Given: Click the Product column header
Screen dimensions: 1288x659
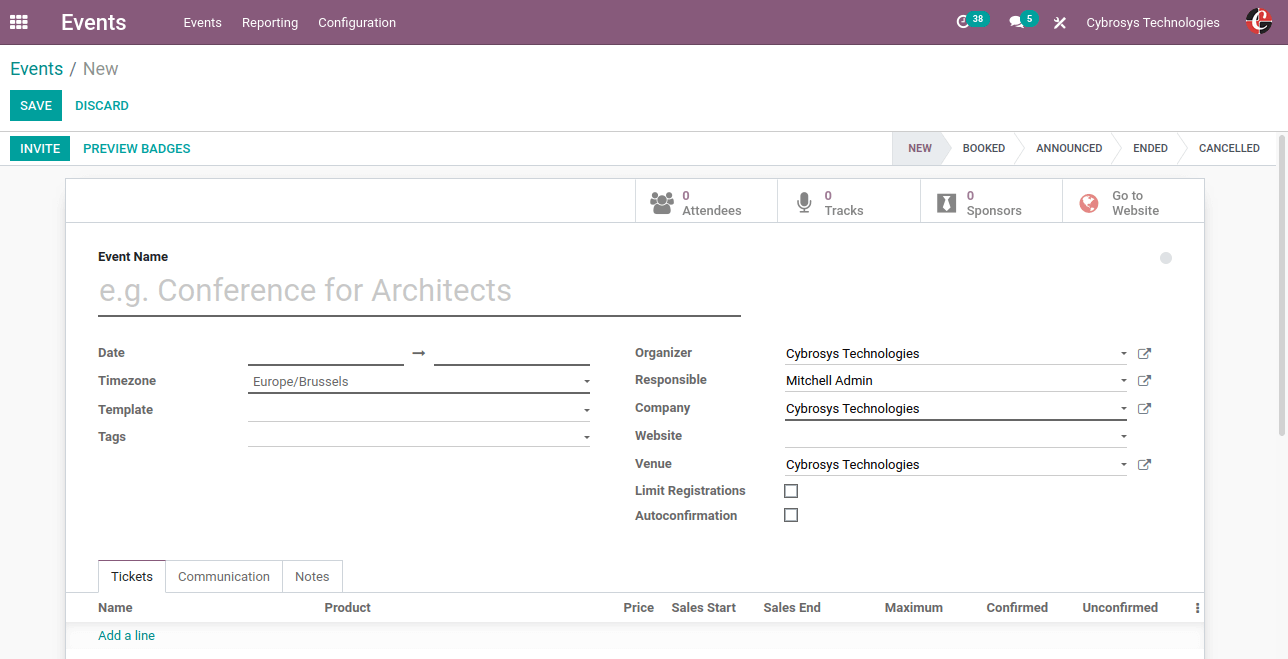Looking at the screenshot, I should coord(347,608).
